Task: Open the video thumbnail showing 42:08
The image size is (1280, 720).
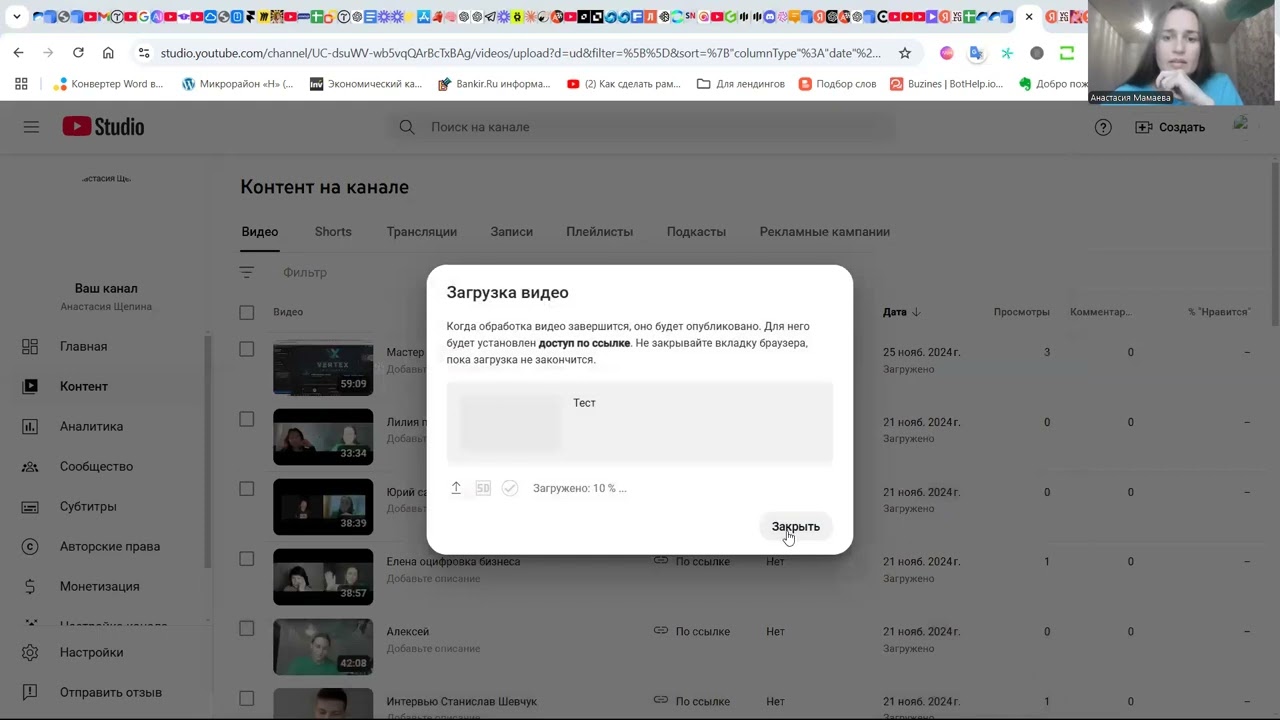Action: [323, 647]
